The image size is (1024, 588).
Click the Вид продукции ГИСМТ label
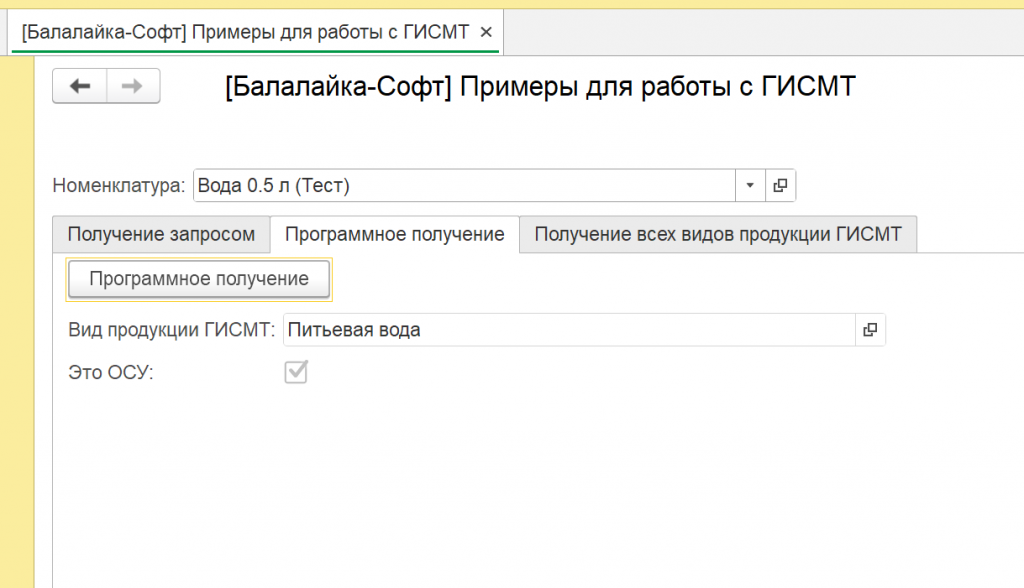pyautogui.click(x=172, y=330)
